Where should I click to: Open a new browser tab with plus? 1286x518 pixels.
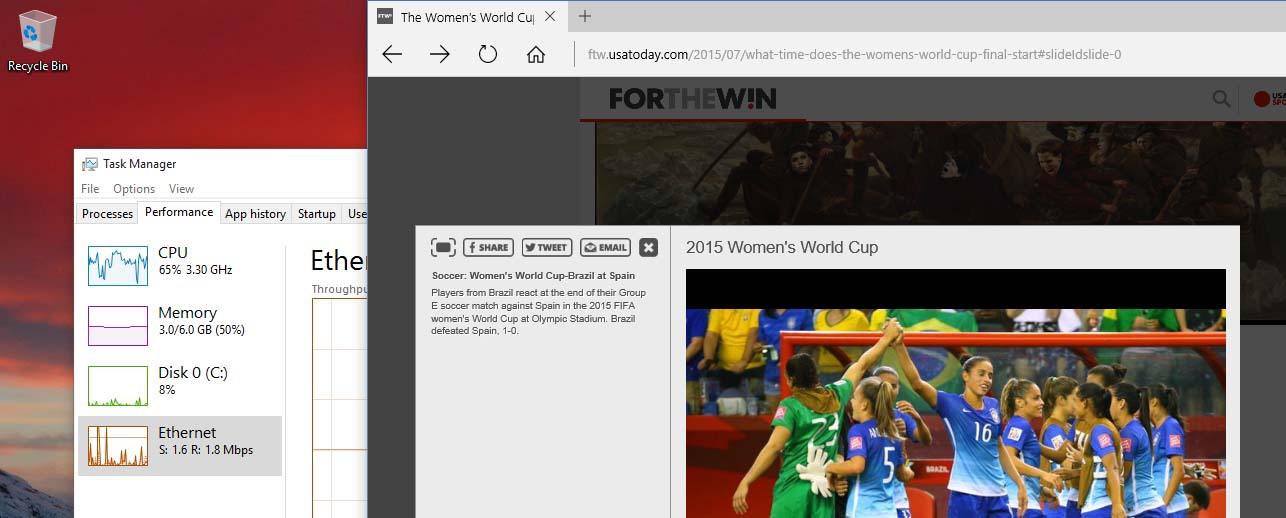[585, 16]
